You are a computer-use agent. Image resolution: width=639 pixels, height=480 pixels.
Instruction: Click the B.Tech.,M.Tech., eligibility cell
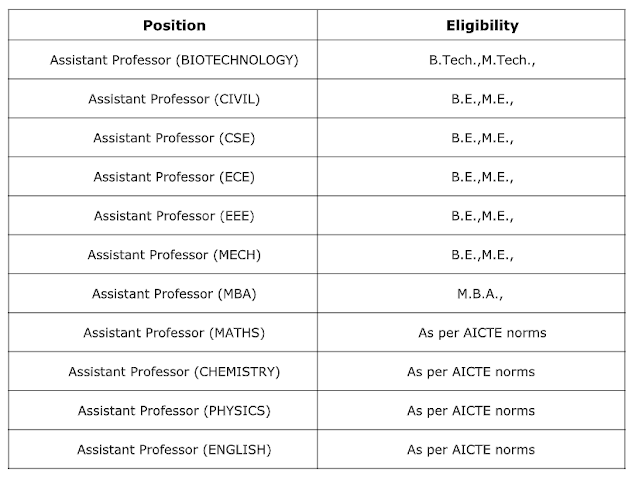(471, 59)
